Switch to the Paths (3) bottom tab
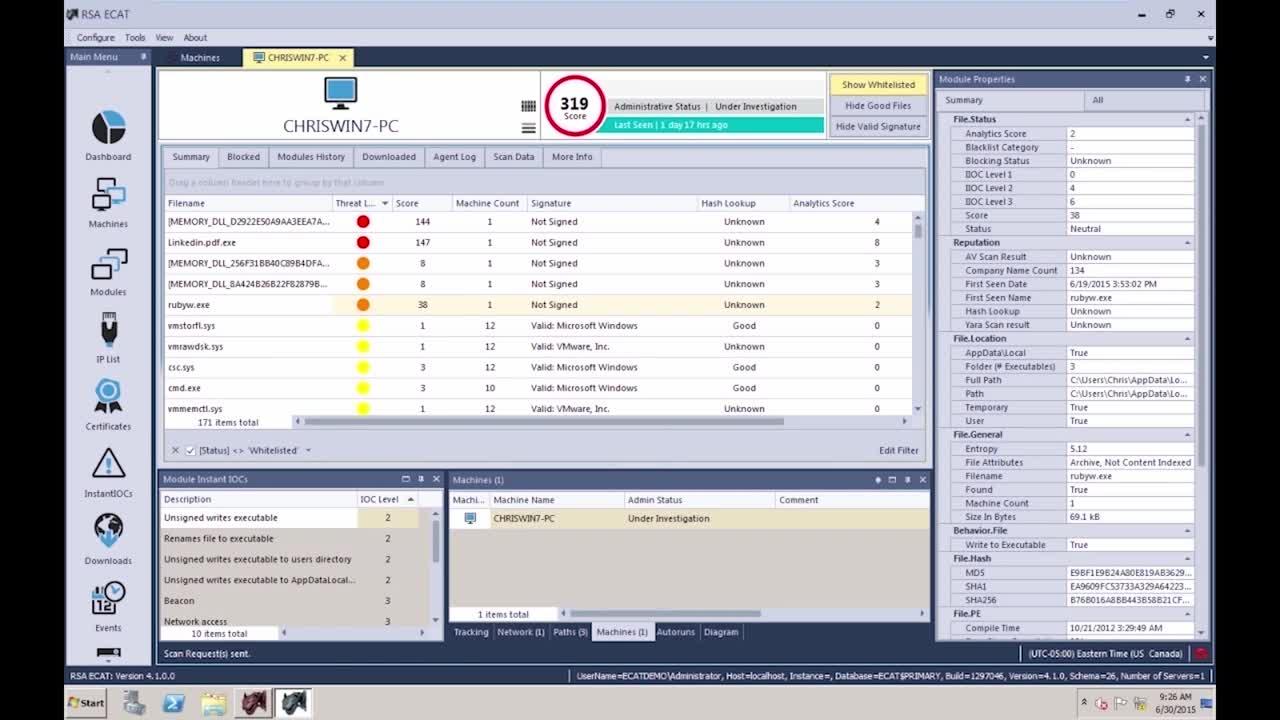The height and width of the screenshot is (720, 1280). pos(570,632)
